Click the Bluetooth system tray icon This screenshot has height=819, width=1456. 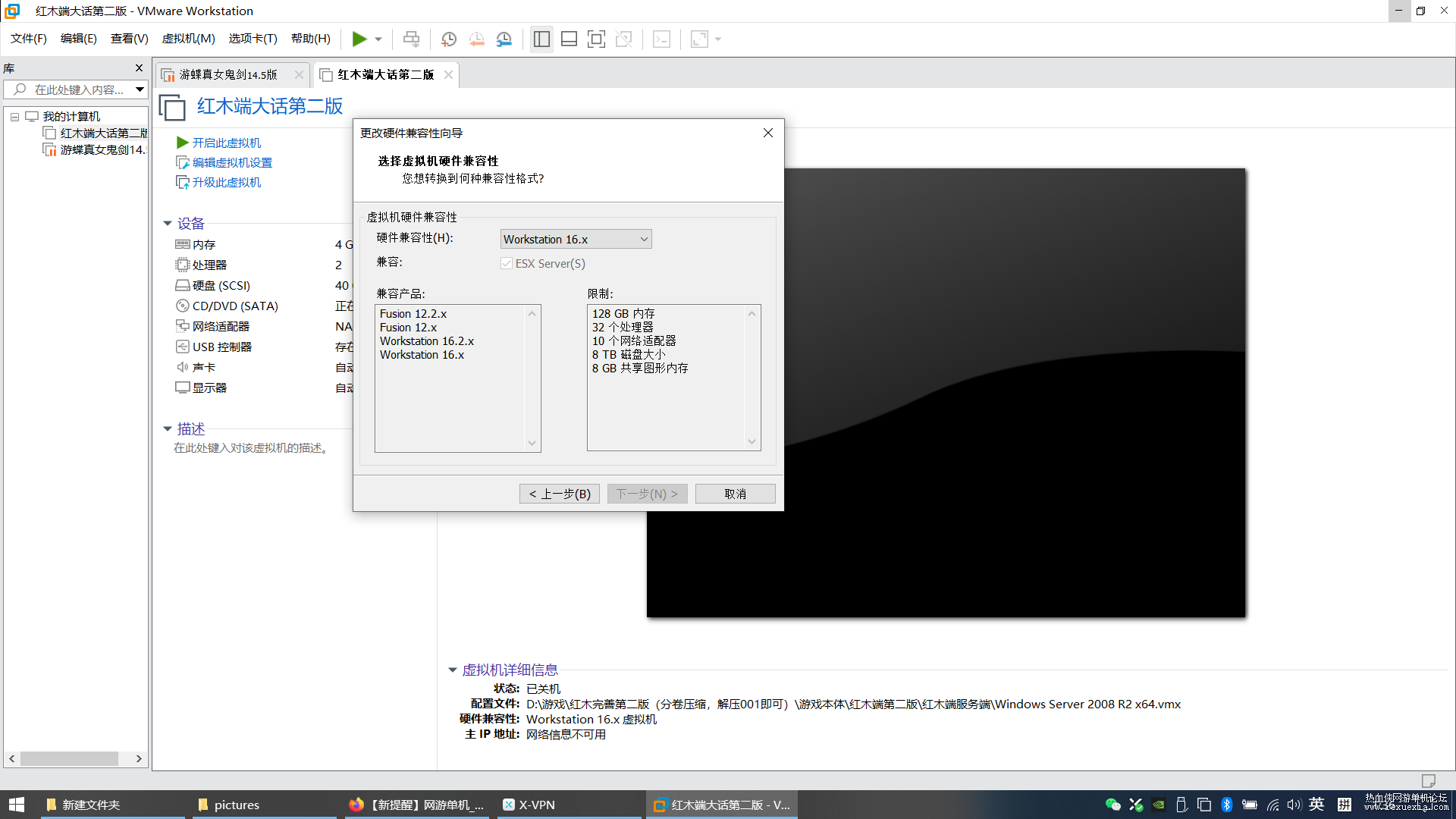(1227, 805)
